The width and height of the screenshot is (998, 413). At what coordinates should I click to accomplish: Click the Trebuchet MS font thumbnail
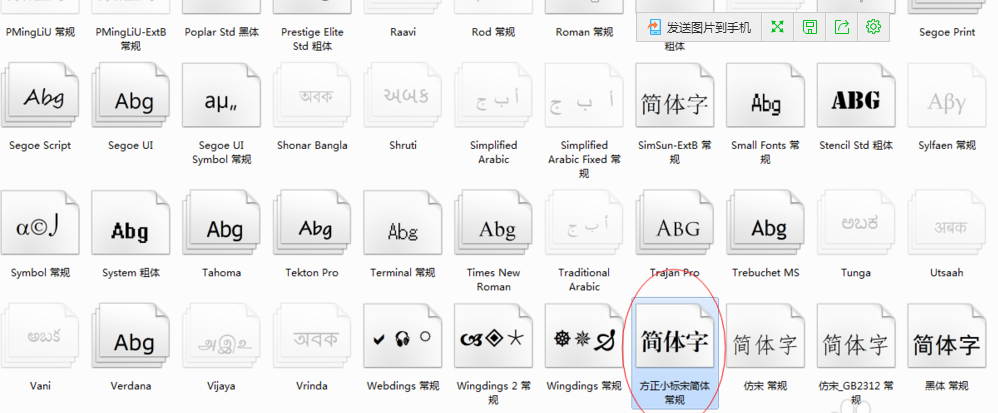(766, 229)
